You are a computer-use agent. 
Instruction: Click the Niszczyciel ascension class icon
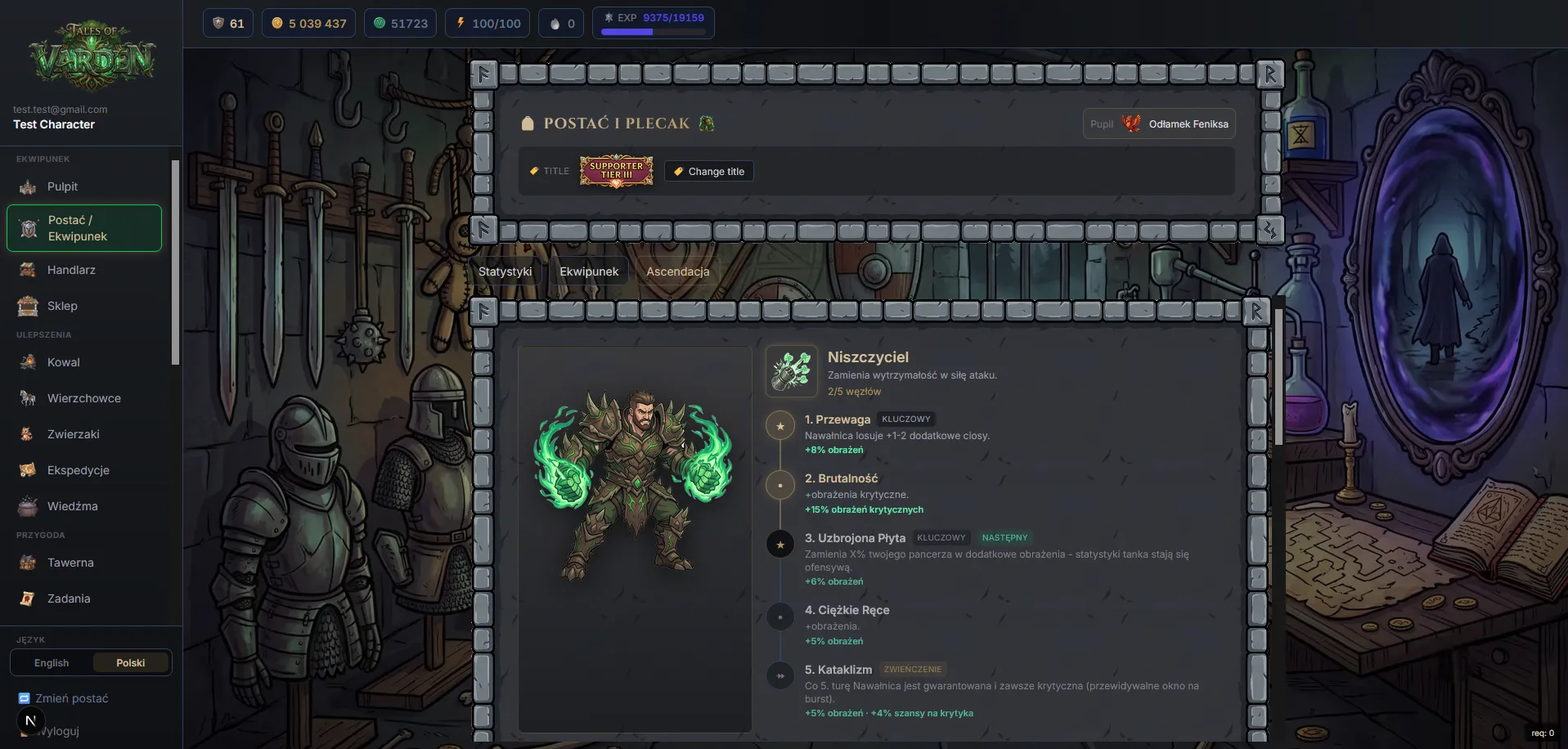792,371
